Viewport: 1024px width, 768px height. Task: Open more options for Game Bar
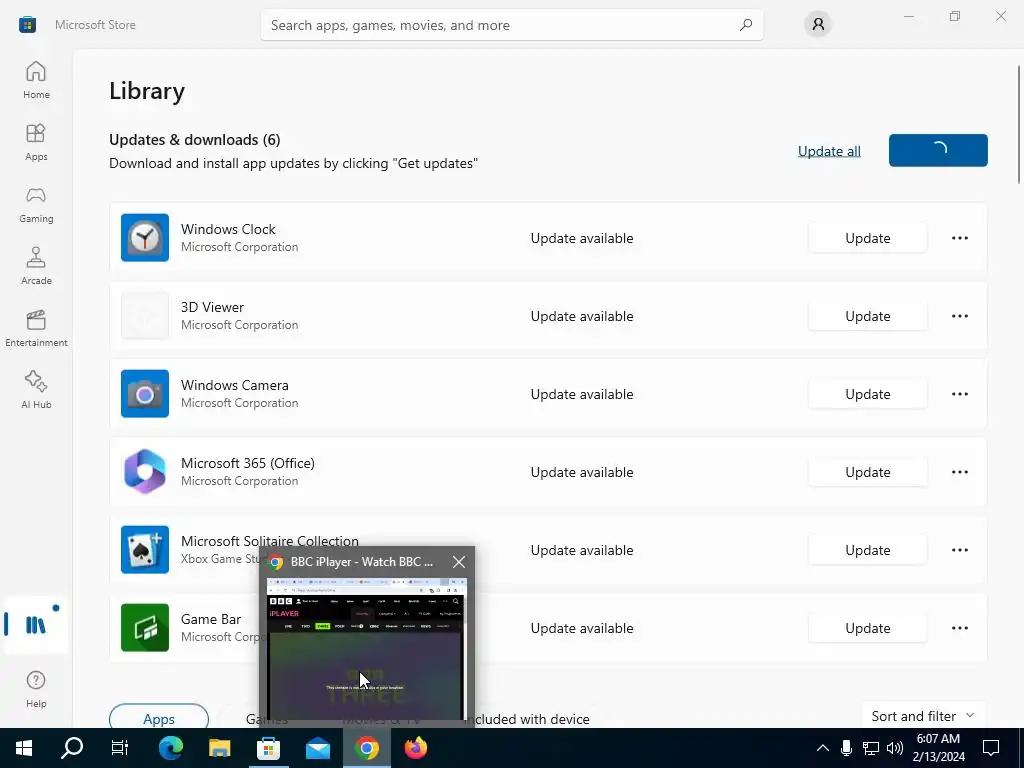(959, 628)
